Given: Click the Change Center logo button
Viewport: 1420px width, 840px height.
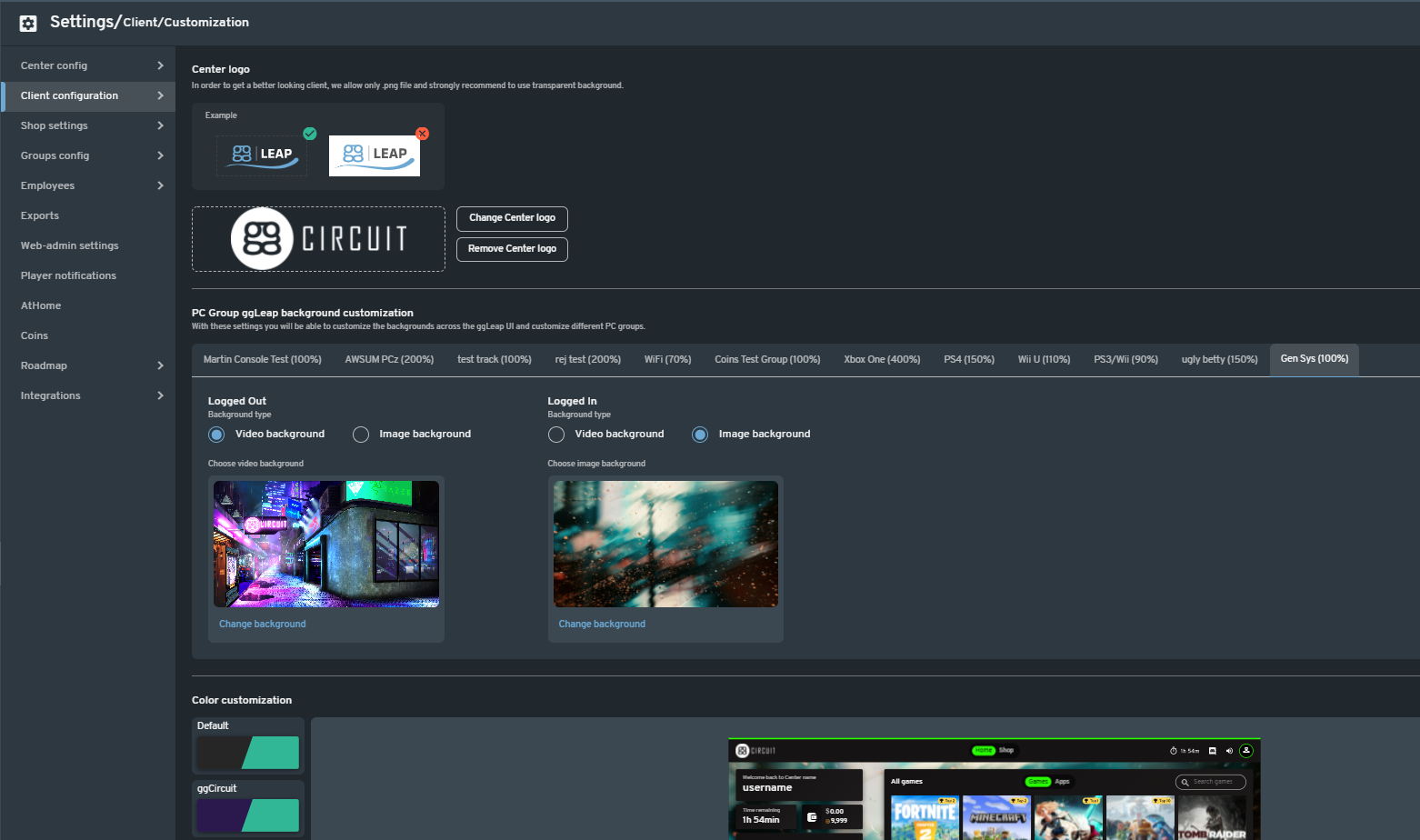Looking at the screenshot, I should pyautogui.click(x=511, y=218).
